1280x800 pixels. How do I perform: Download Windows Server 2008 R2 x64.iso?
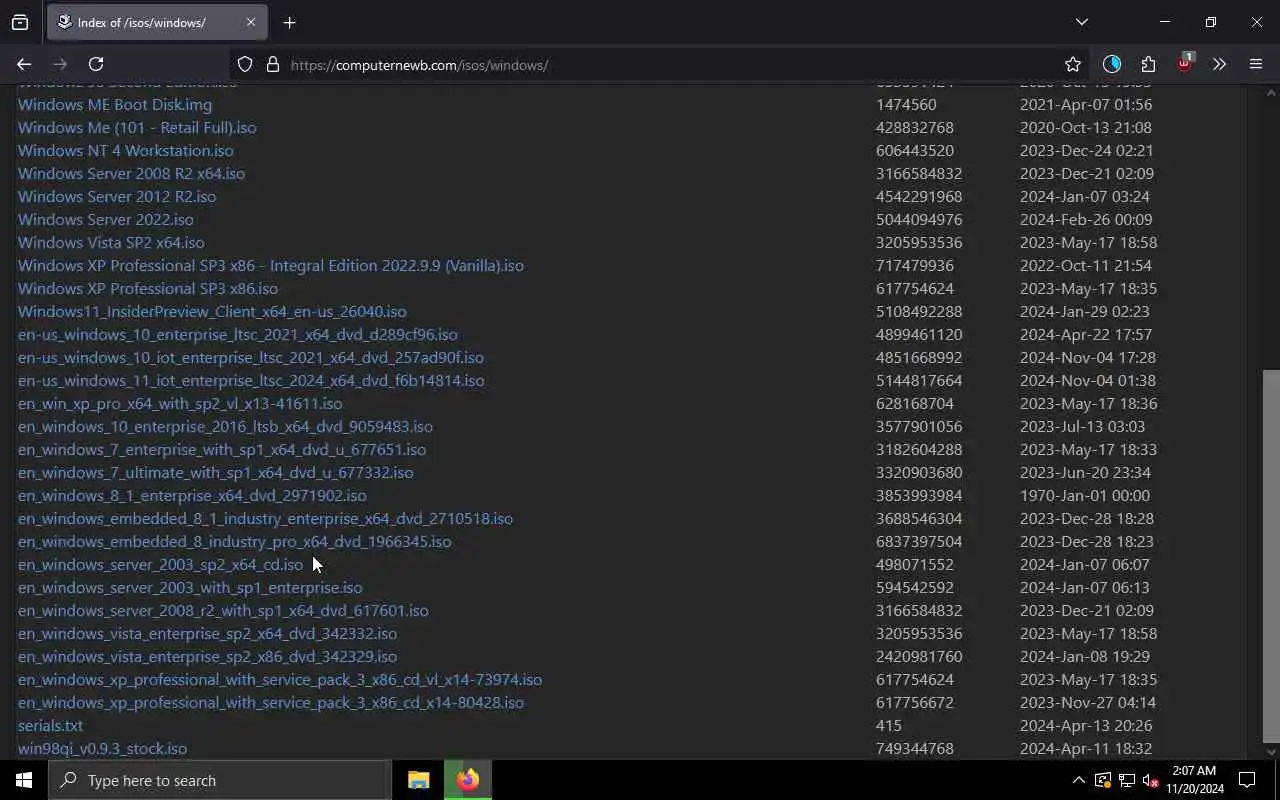[x=131, y=173]
